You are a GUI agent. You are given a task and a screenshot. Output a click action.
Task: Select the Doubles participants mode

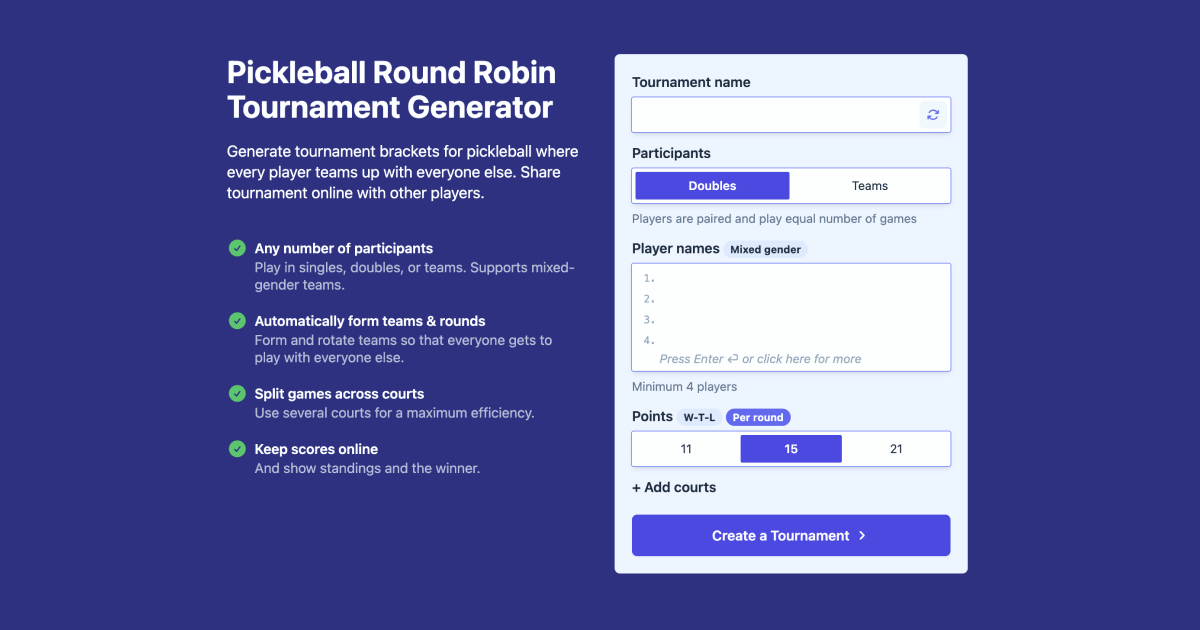point(711,185)
